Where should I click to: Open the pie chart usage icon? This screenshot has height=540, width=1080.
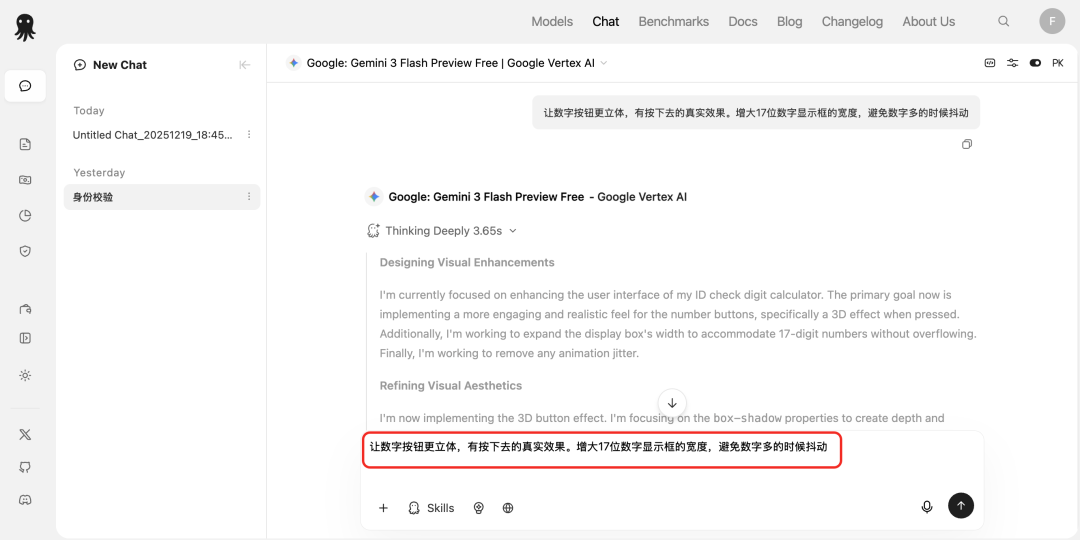click(25, 216)
